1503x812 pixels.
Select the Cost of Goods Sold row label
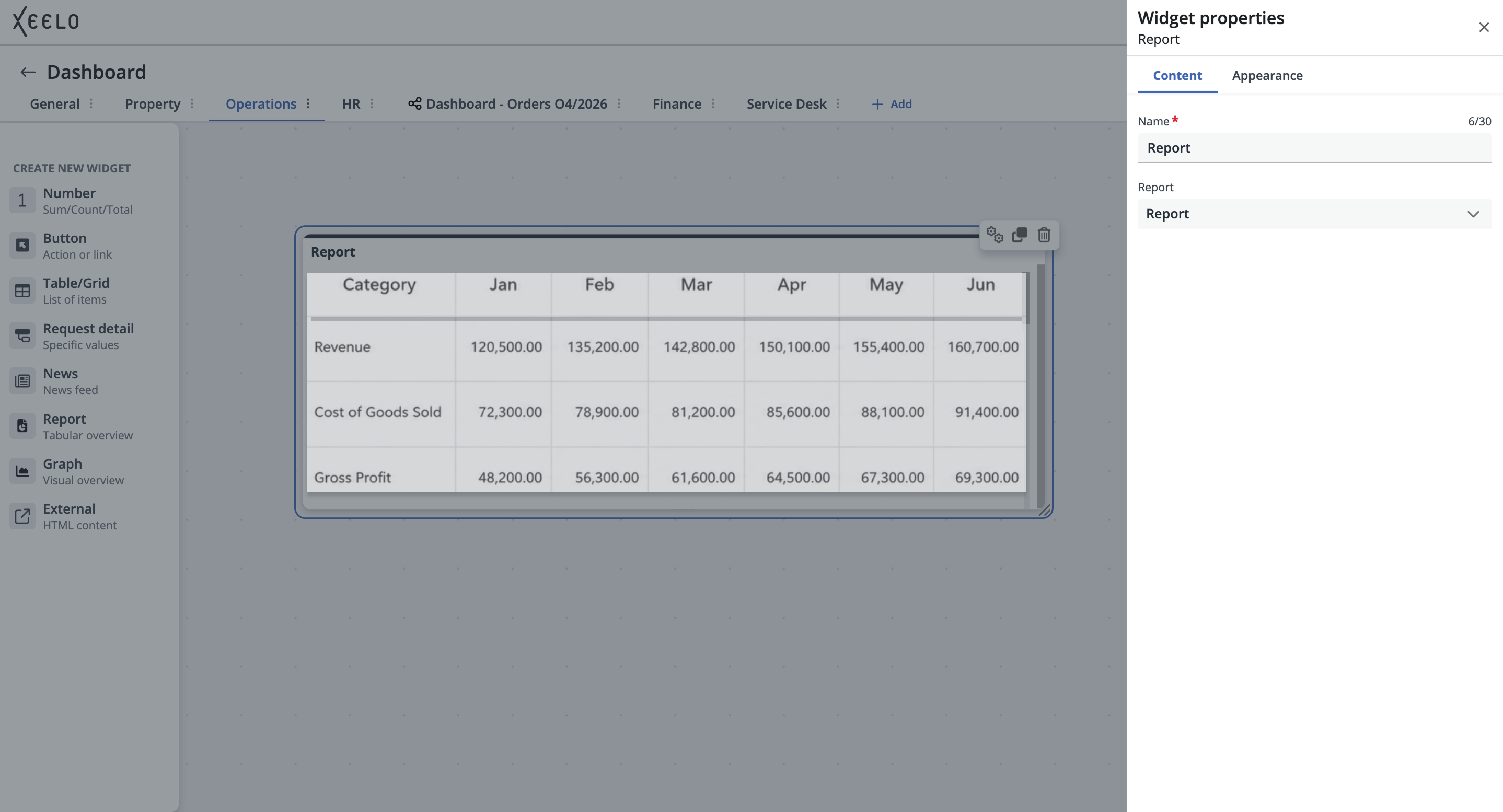pos(377,412)
